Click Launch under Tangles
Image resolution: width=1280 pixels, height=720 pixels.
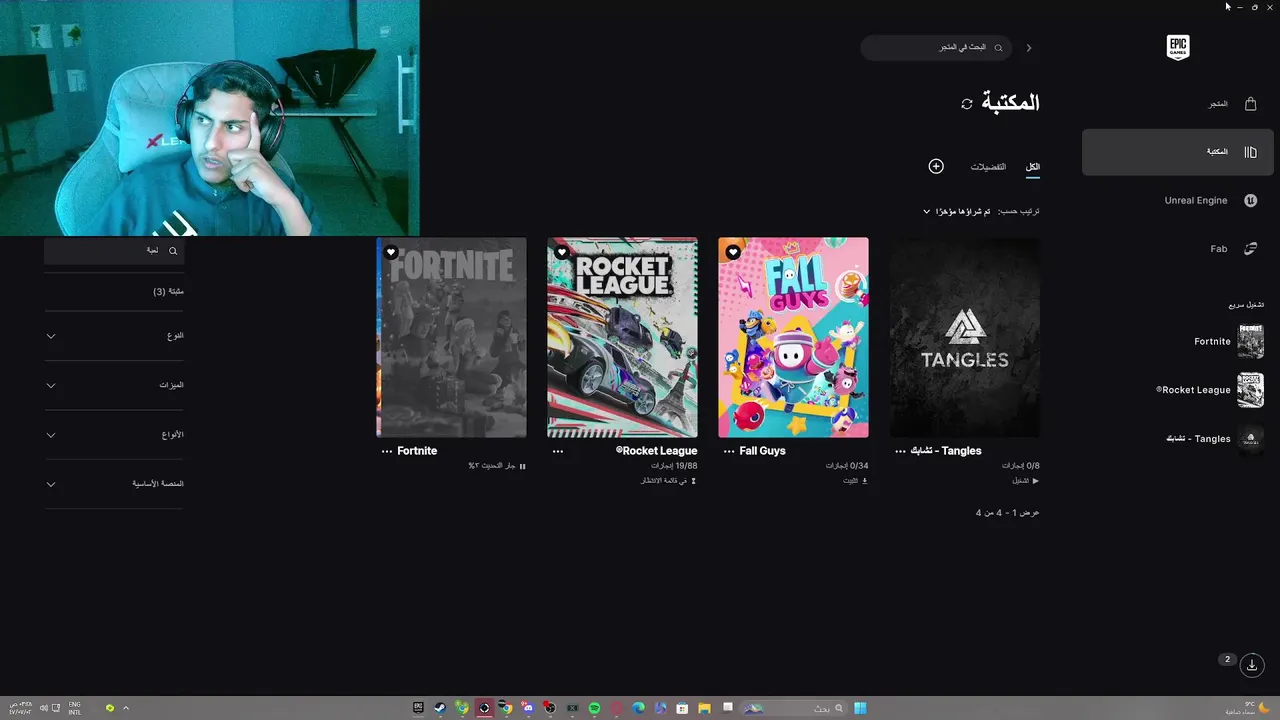[x=1025, y=481]
